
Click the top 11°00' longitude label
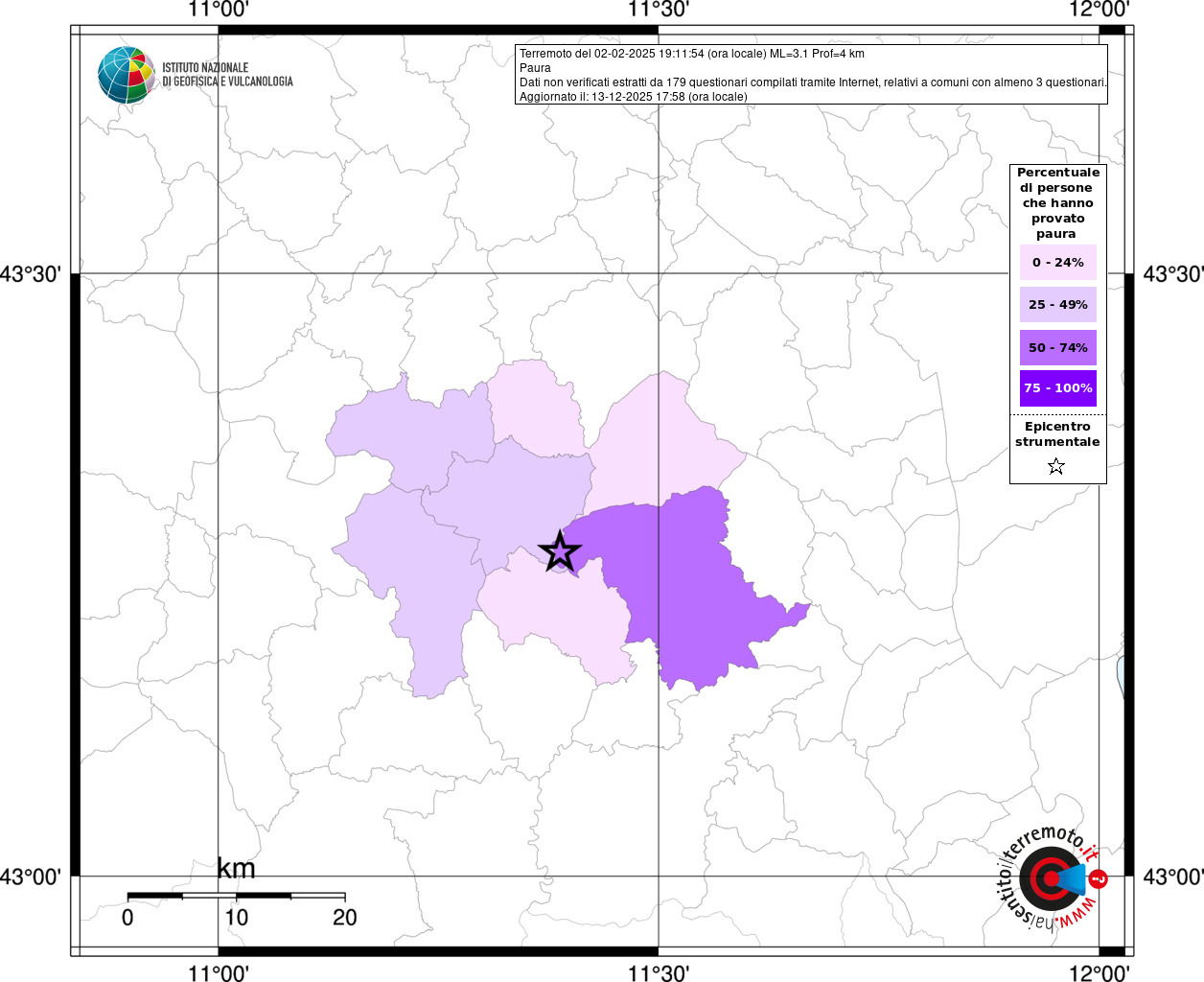click(x=219, y=10)
